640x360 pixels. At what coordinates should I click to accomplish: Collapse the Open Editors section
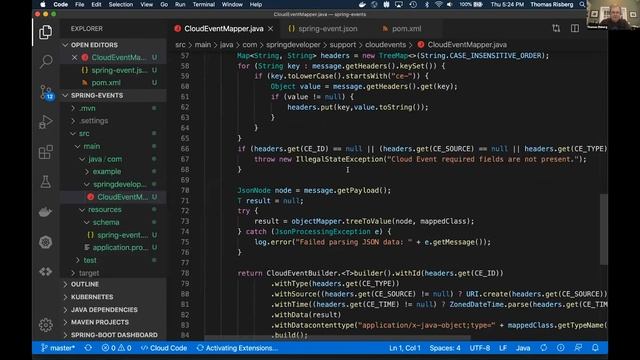click(x=113, y=45)
